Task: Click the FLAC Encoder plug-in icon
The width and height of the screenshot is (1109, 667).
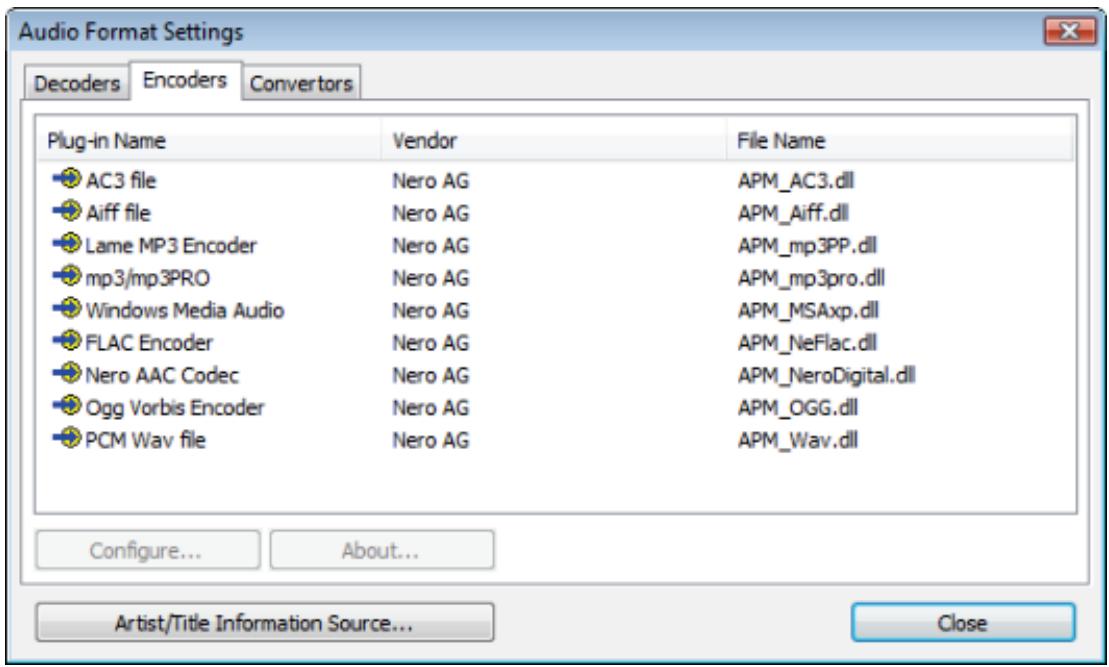Action: [x=67, y=342]
